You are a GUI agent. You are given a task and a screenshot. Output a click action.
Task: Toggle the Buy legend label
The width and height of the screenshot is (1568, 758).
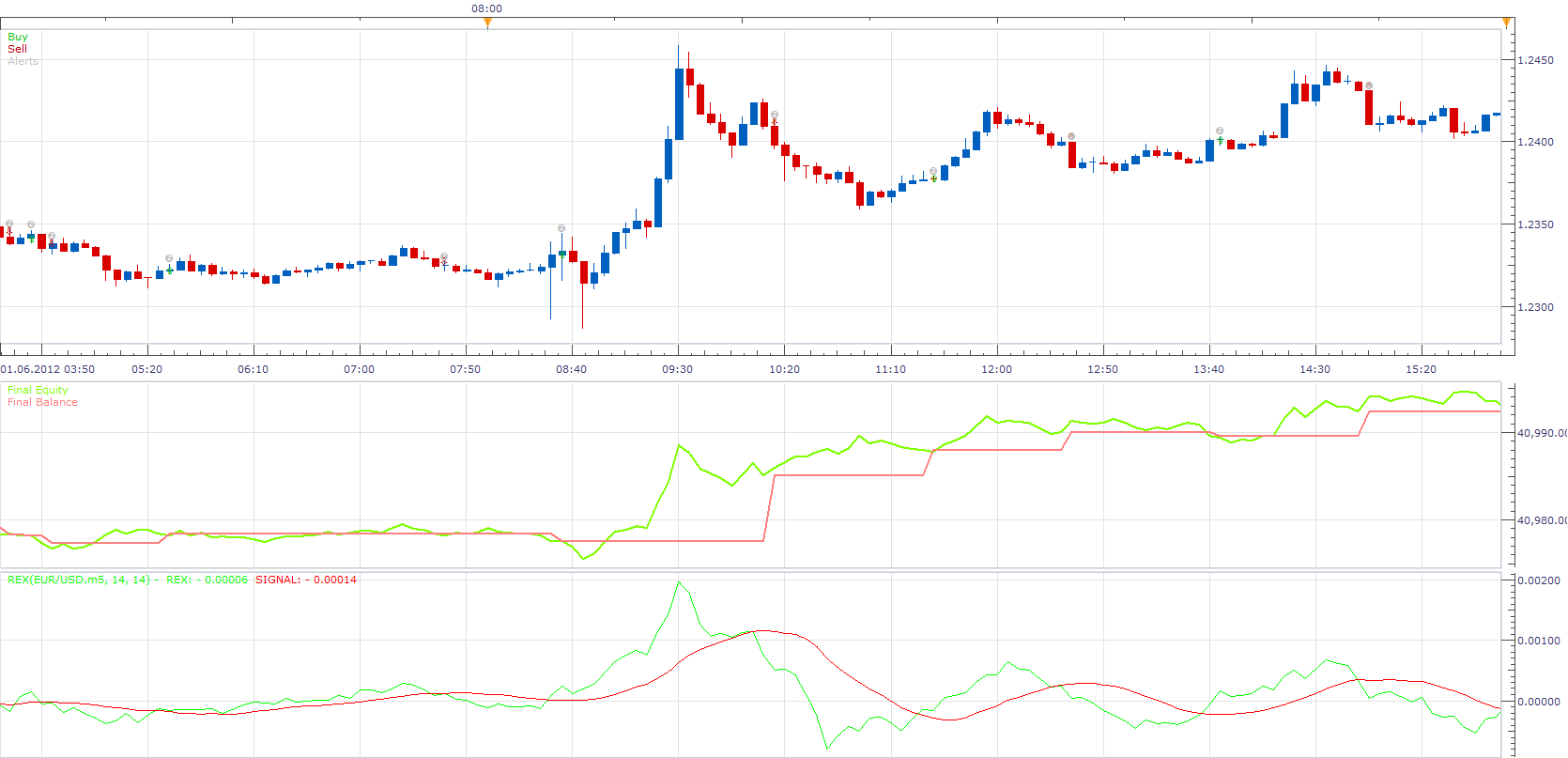coord(18,37)
